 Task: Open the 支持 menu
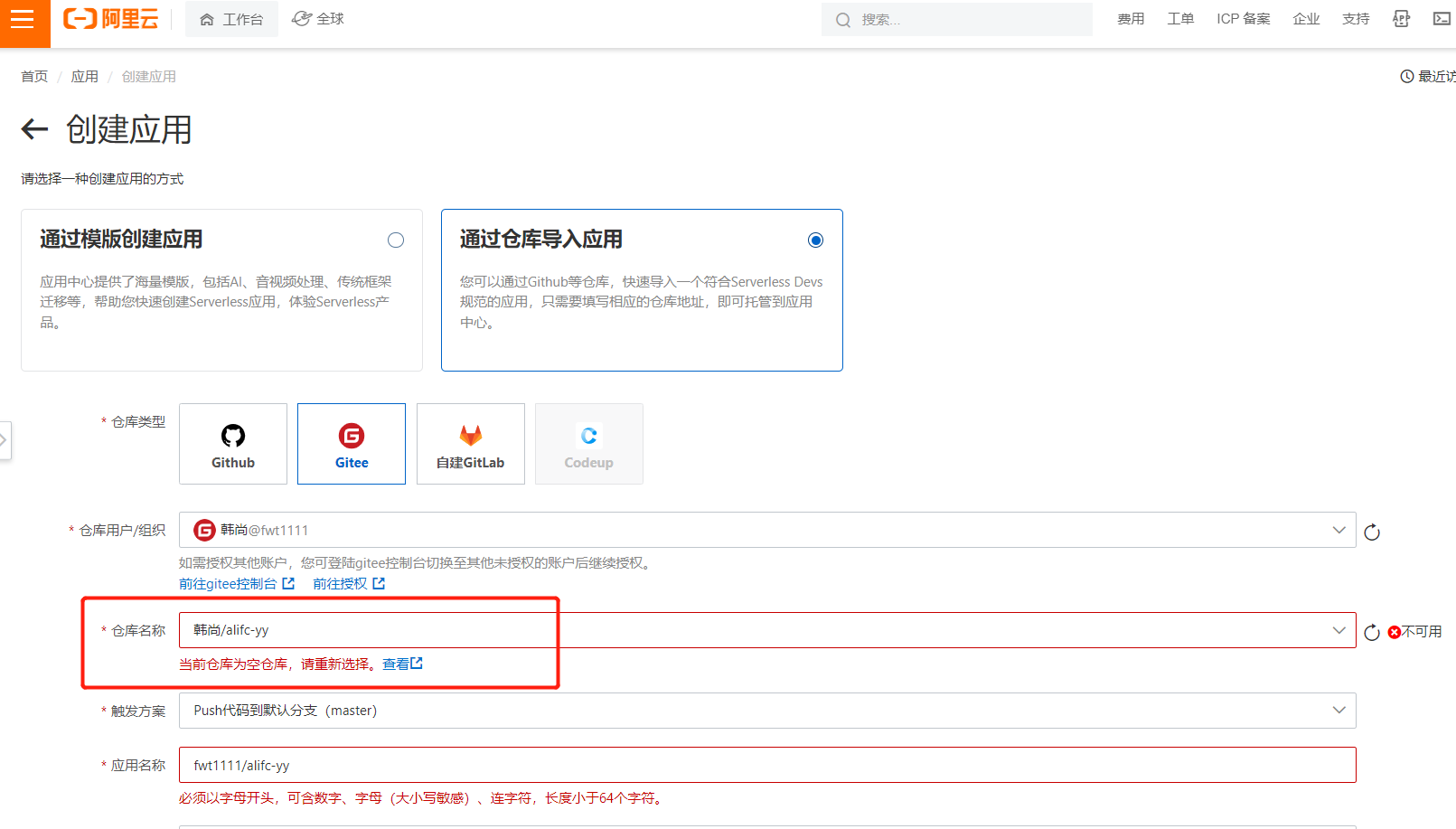point(1356,19)
